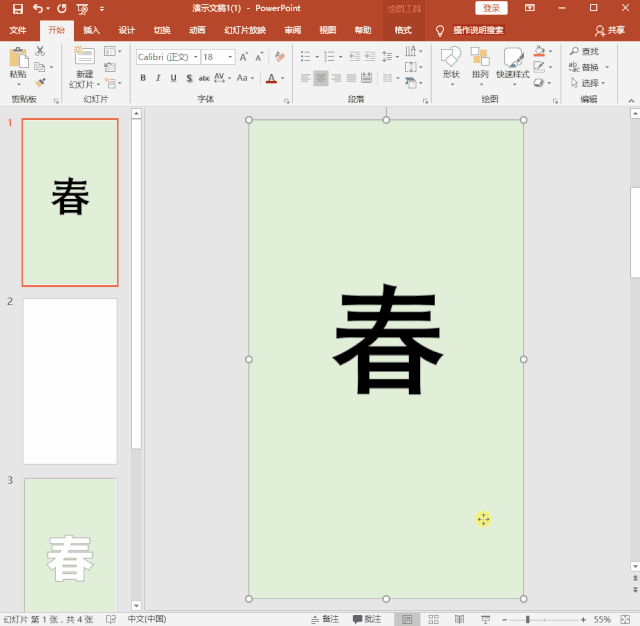640x626 pixels.
Task: Open Drawing Tools Format tab
Action: point(403,30)
